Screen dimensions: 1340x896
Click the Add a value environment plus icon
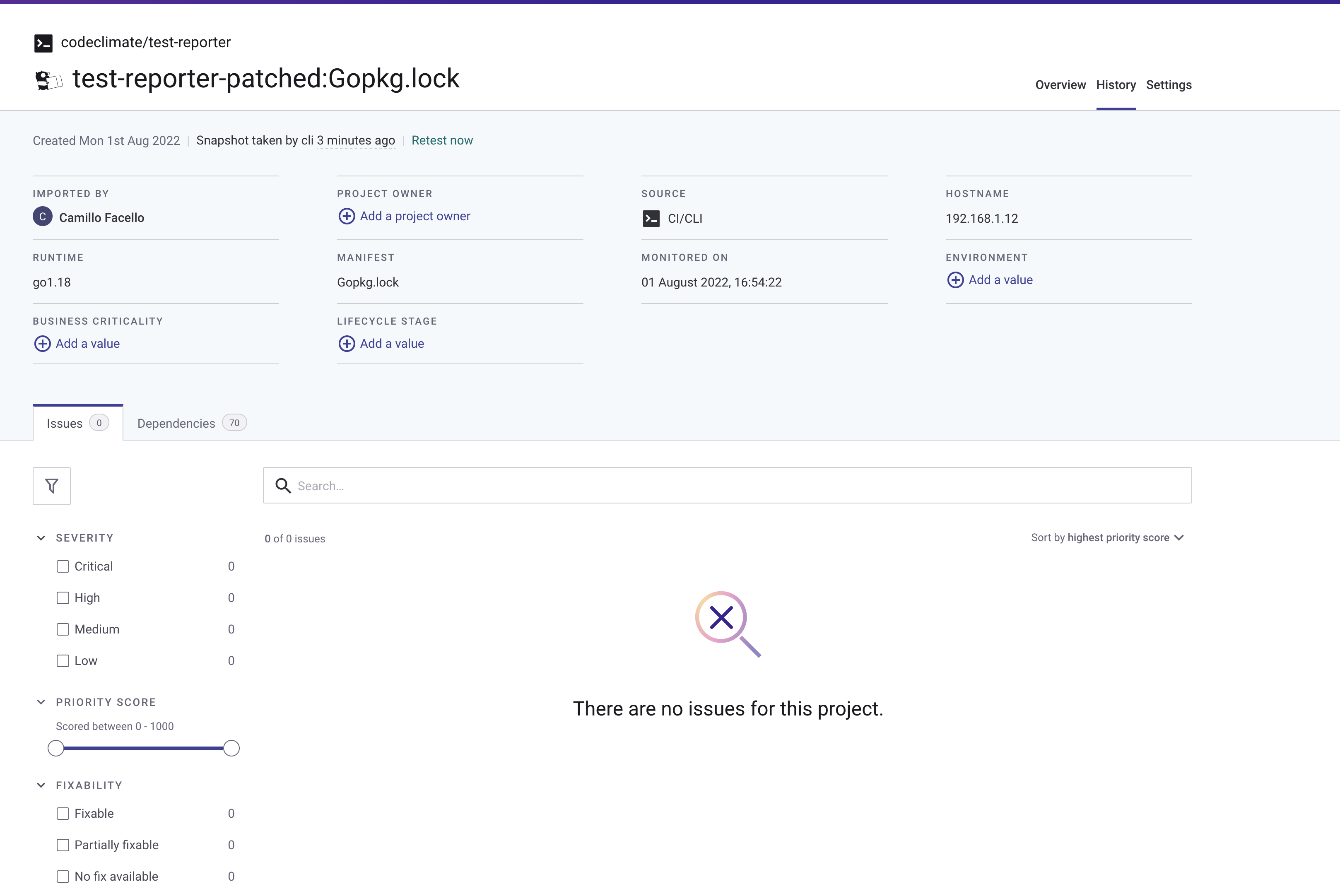point(955,280)
